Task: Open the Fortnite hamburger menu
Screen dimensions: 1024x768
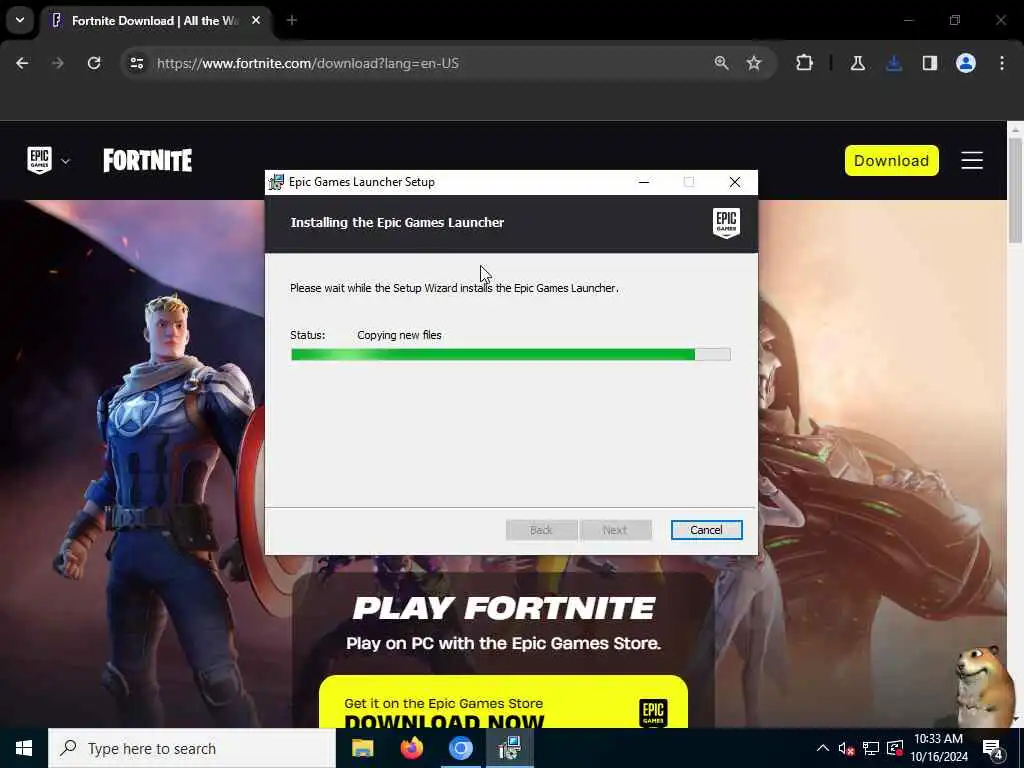Action: (x=972, y=160)
